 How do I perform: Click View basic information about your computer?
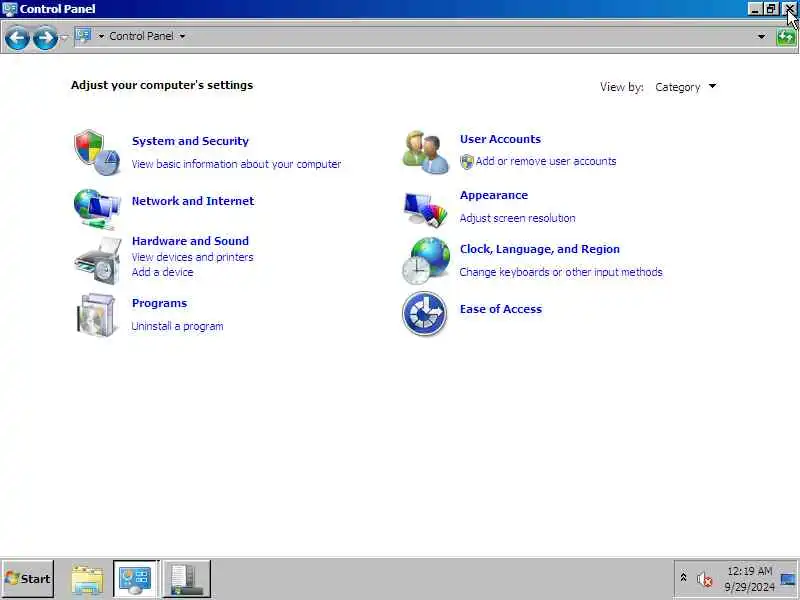236,164
